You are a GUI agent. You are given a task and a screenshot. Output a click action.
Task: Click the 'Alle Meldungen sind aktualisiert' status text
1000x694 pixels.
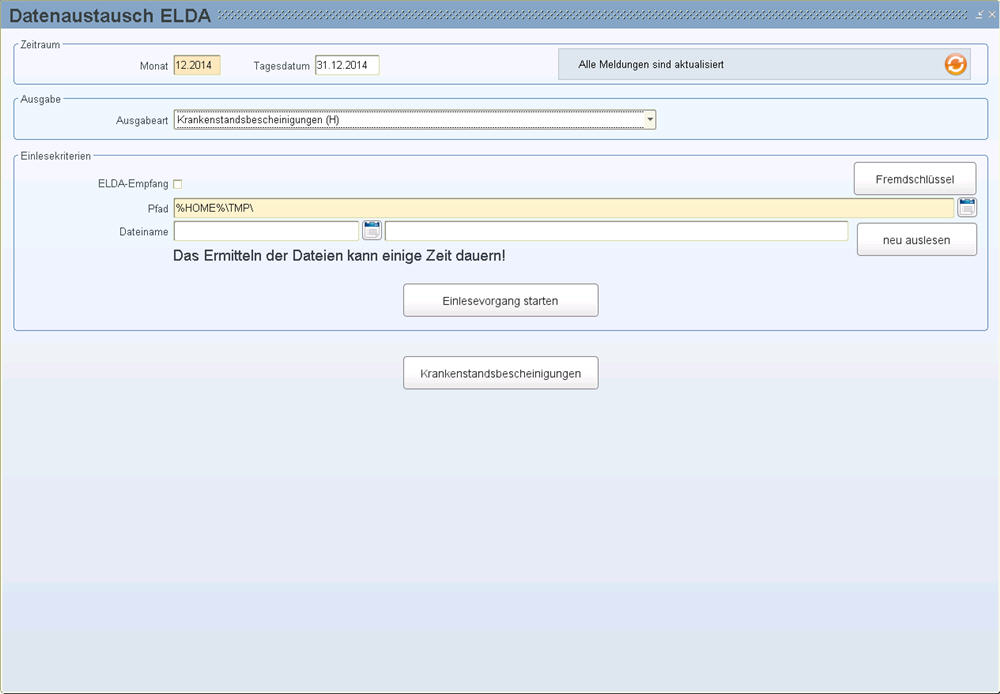651,64
